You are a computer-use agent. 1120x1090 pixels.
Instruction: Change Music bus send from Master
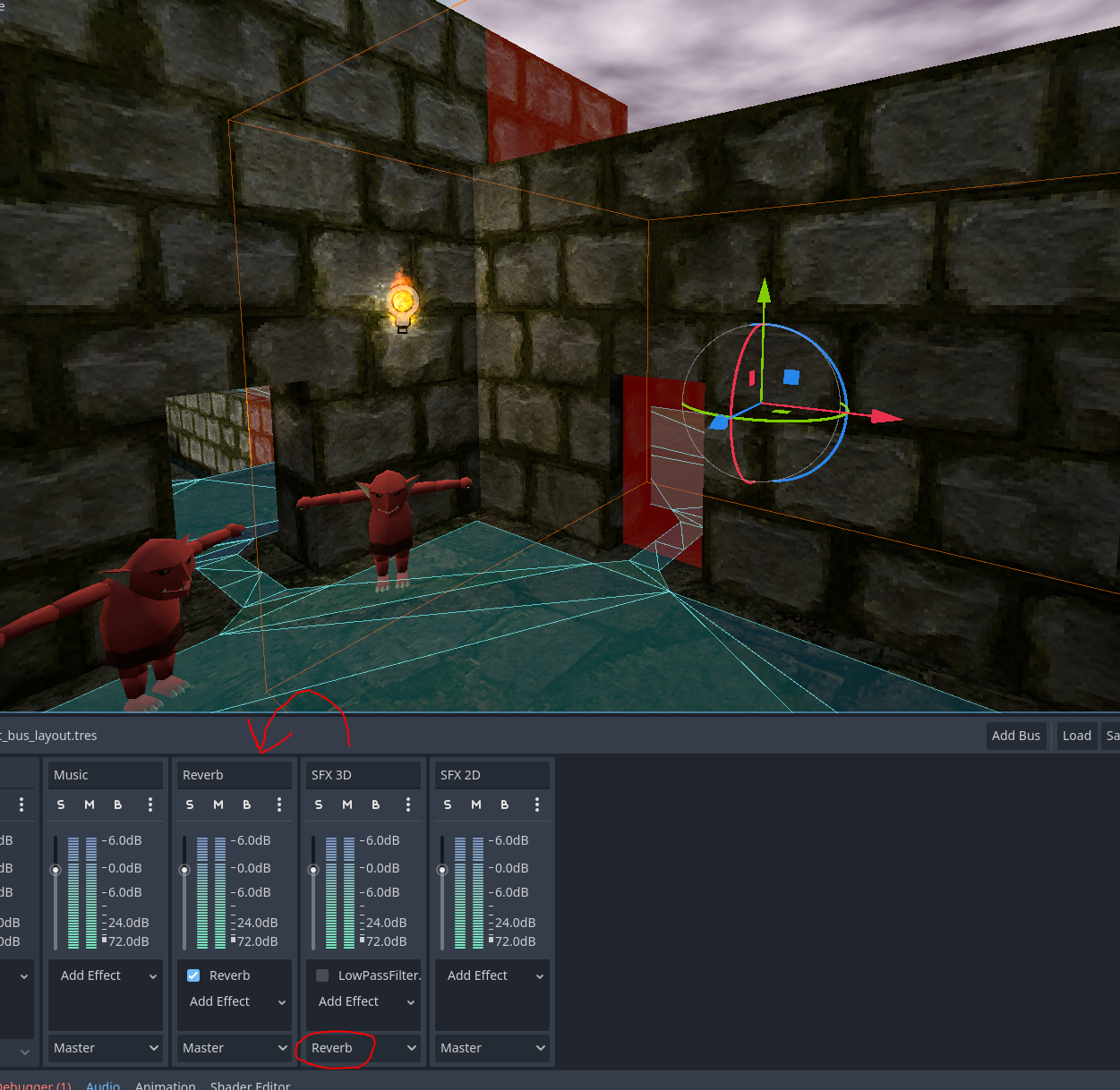pyautogui.click(x=106, y=1048)
